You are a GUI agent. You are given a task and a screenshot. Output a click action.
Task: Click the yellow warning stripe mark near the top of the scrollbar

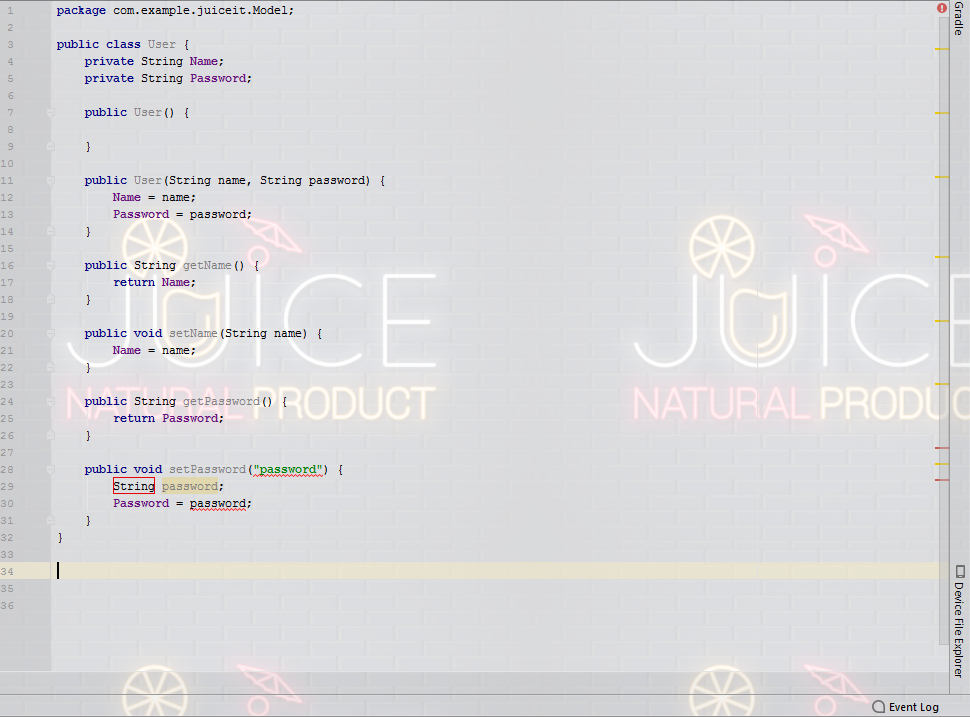[x=942, y=49]
